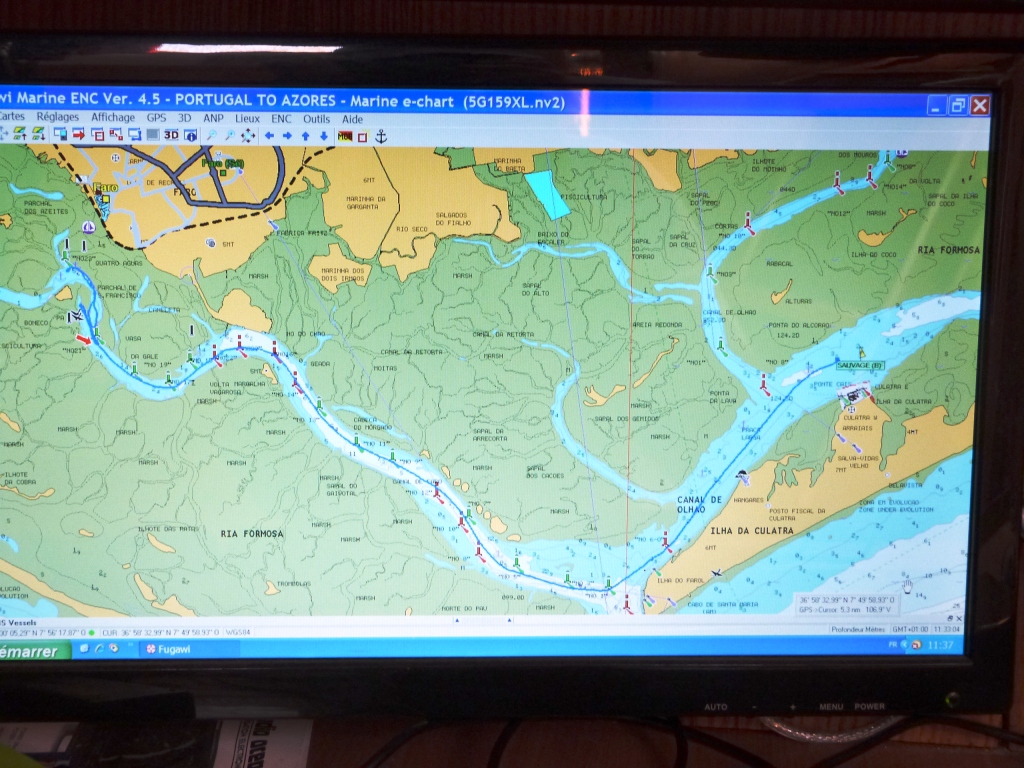The height and width of the screenshot is (768, 1024).
Task: Click the chart layer up-arrow toolbar icon
Action: 20,134
